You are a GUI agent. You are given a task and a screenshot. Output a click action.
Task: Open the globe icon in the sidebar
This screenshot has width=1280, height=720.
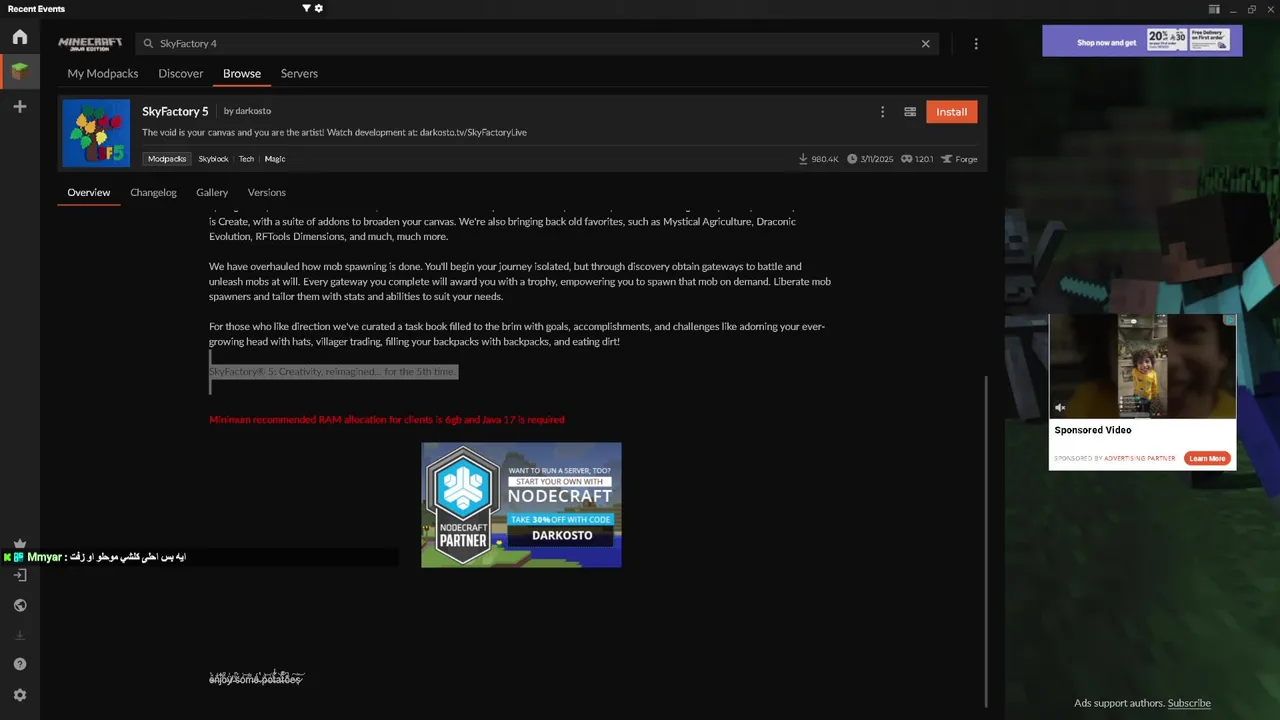(20, 605)
